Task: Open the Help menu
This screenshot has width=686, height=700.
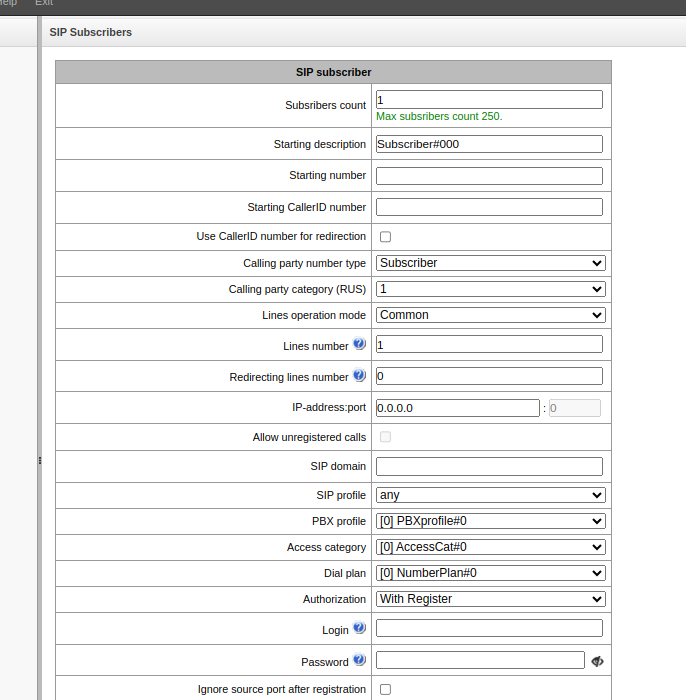Action: (8, 3)
